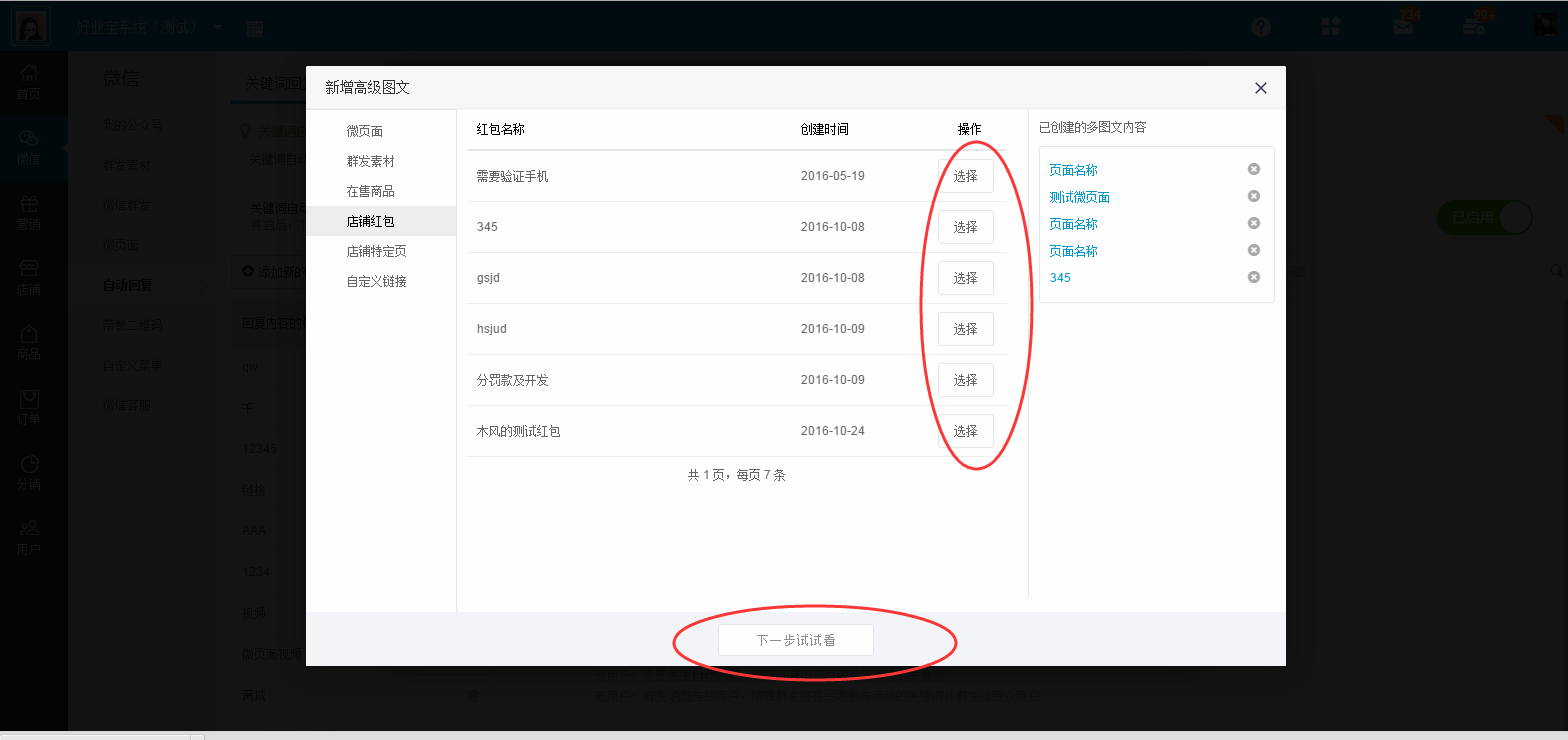Remove 测试微页面 from created content list
Viewport: 1568px width, 740px height.
[x=1254, y=197]
